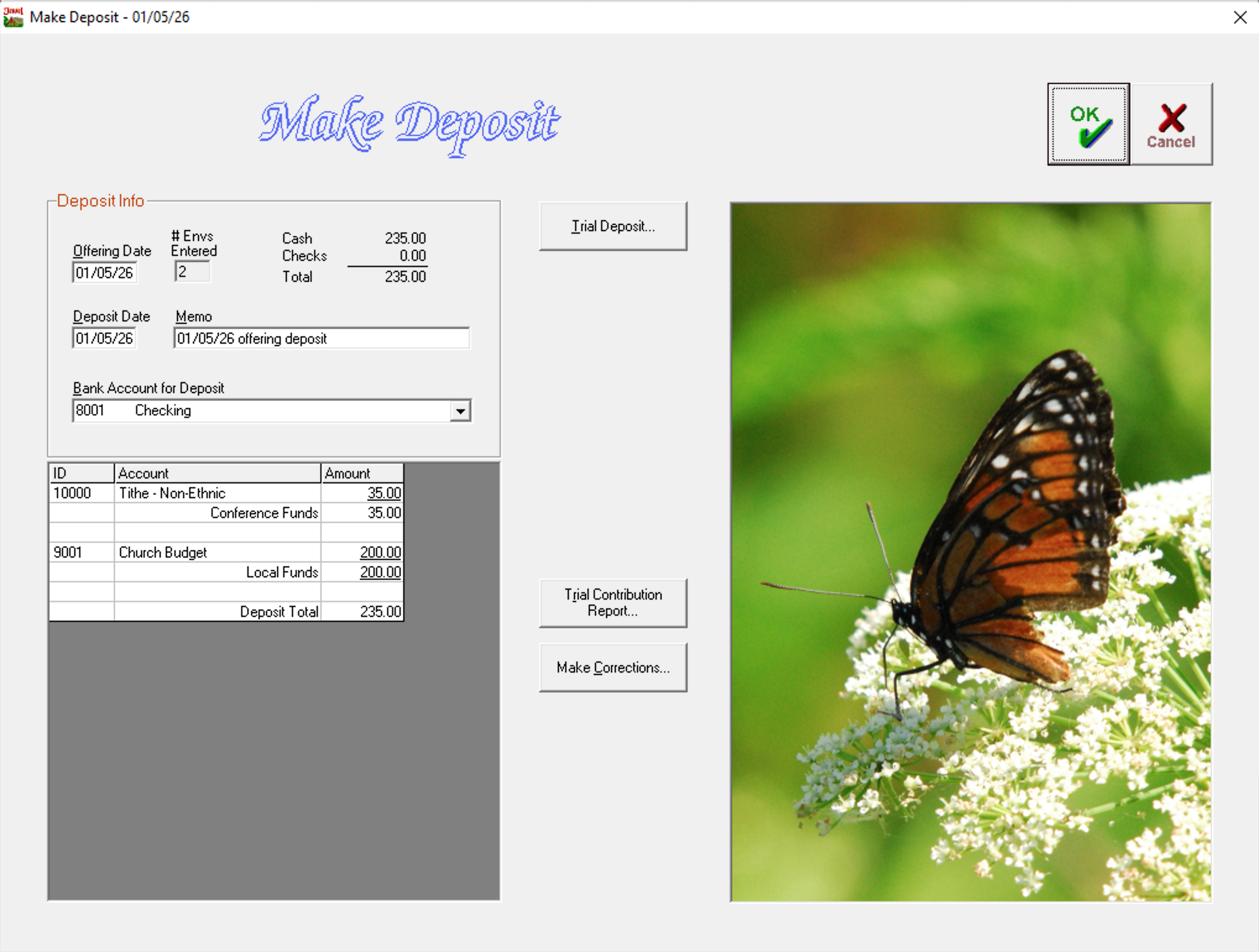
Task: Click the 200.00 Church Budget amount
Action: click(380, 553)
